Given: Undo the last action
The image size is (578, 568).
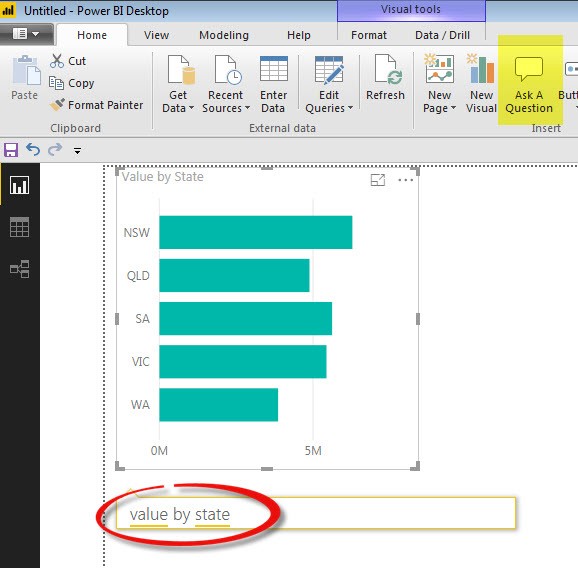Looking at the screenshot, I should point(33,150).
